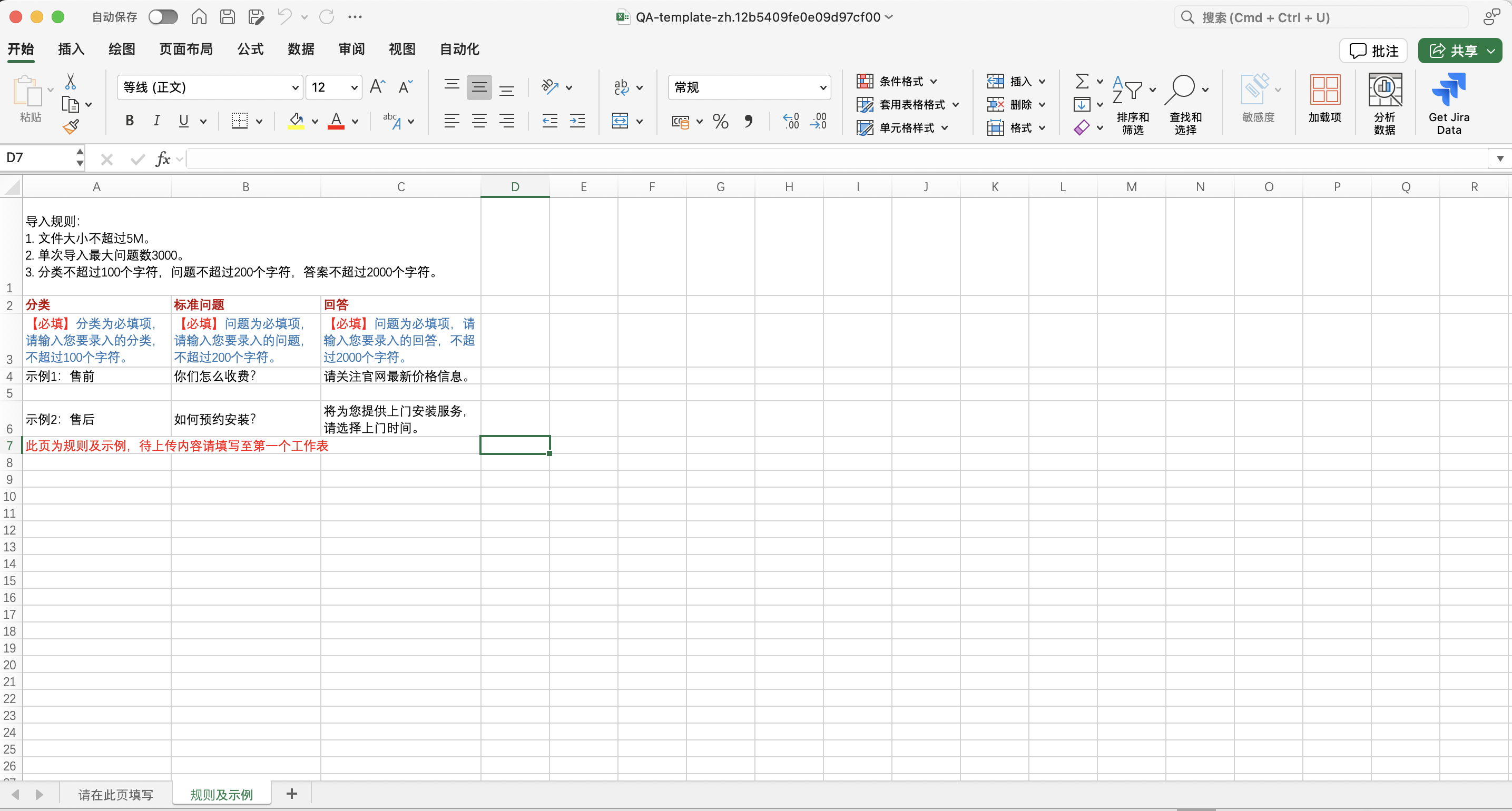Click the increase indent icon
Viewport: 1512px width, 811px height.
[x=577, y=121]
